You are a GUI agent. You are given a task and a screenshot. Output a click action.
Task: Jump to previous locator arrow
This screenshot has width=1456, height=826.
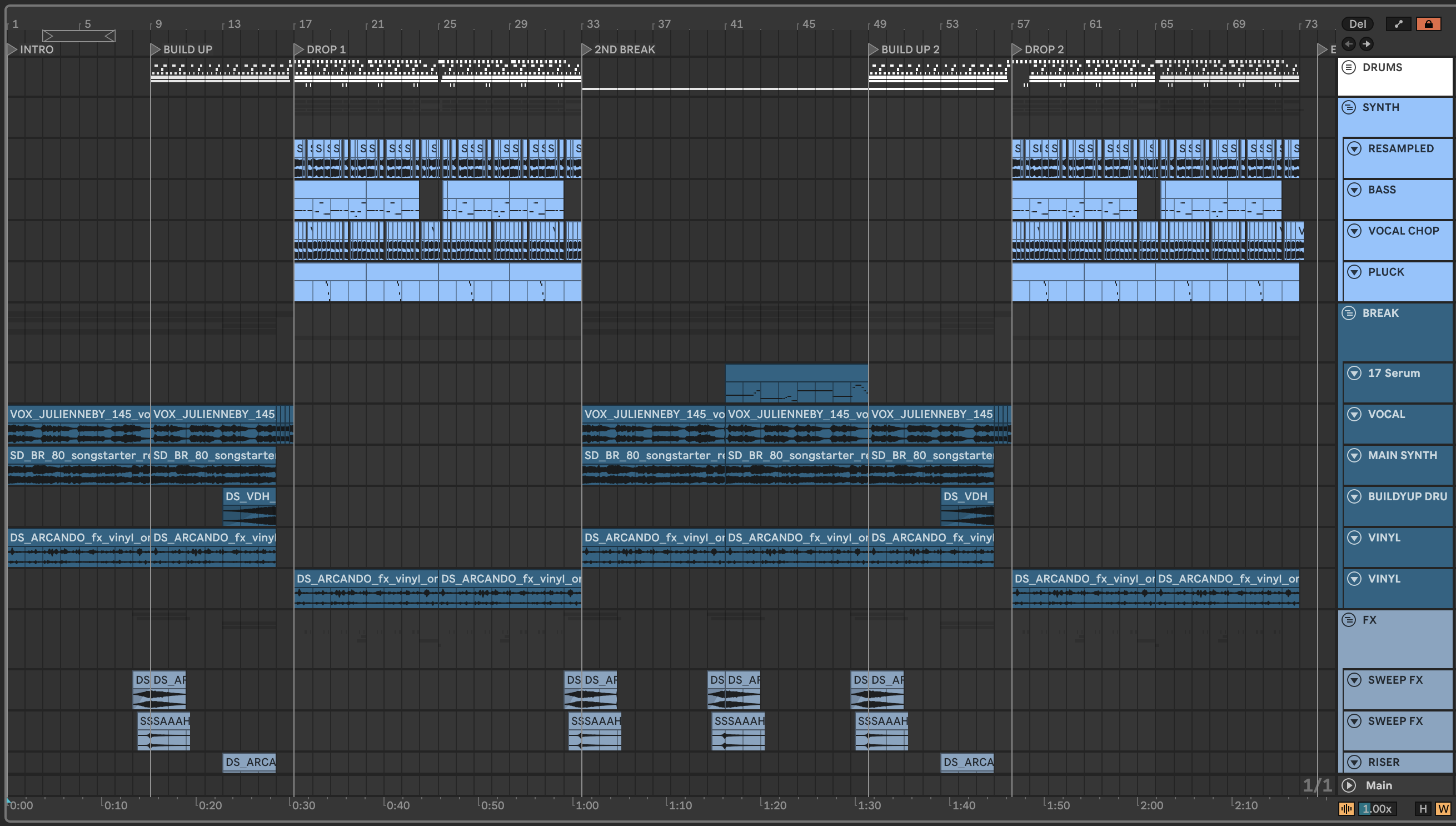click(x=1349, y=44)
